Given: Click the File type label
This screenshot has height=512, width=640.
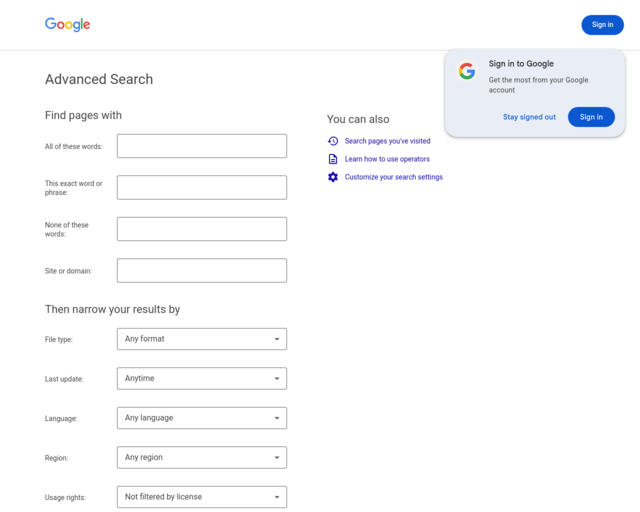Looking at the screenshot, I should point(59,339).
